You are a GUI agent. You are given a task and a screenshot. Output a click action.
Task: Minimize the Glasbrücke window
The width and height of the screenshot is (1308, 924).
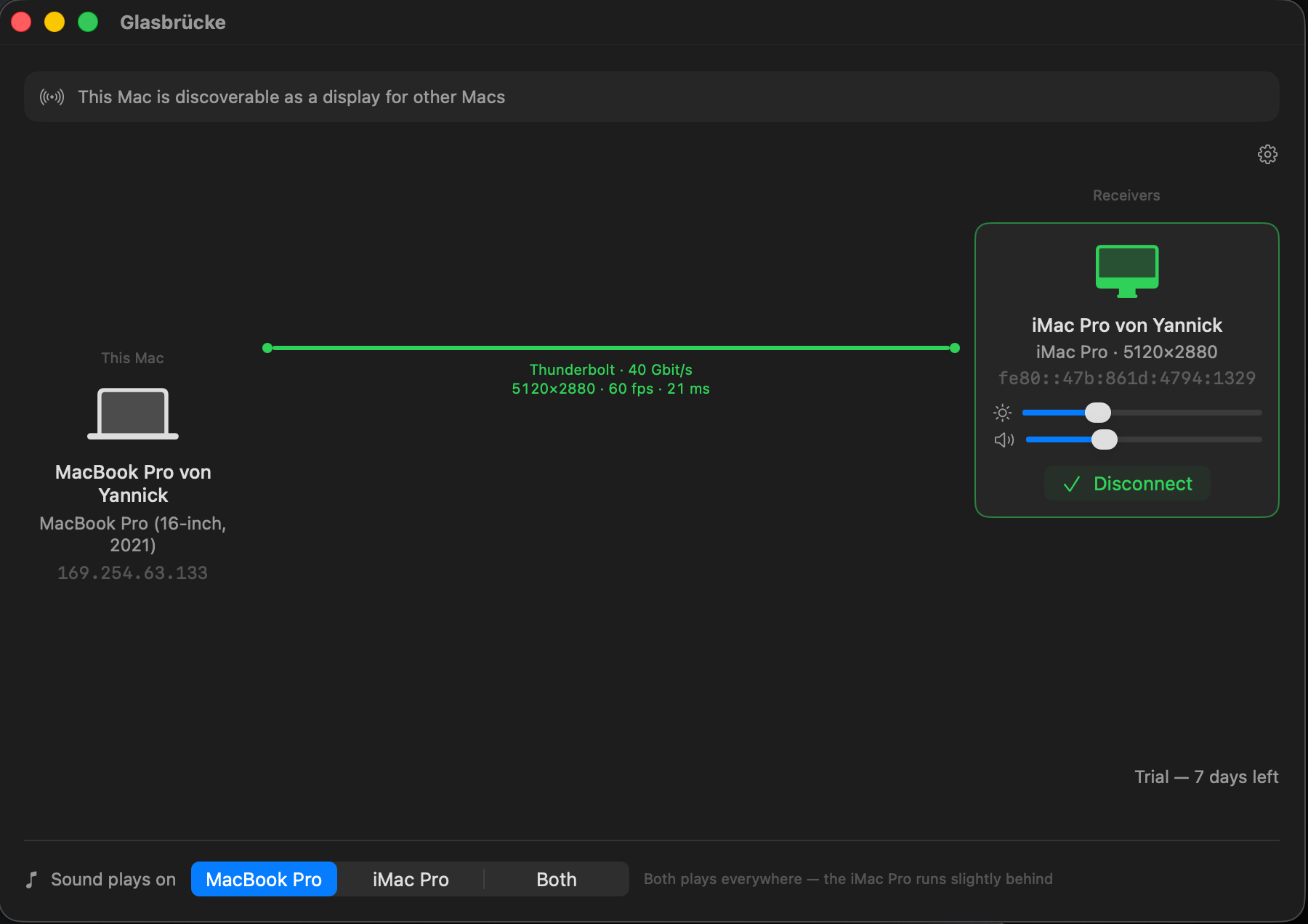54,22
